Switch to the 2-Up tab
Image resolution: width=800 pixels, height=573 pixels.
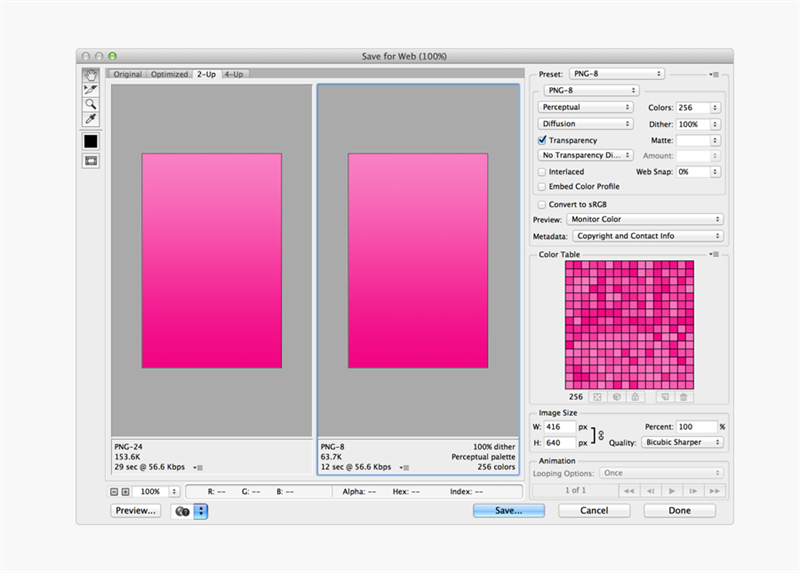point(206,74)
